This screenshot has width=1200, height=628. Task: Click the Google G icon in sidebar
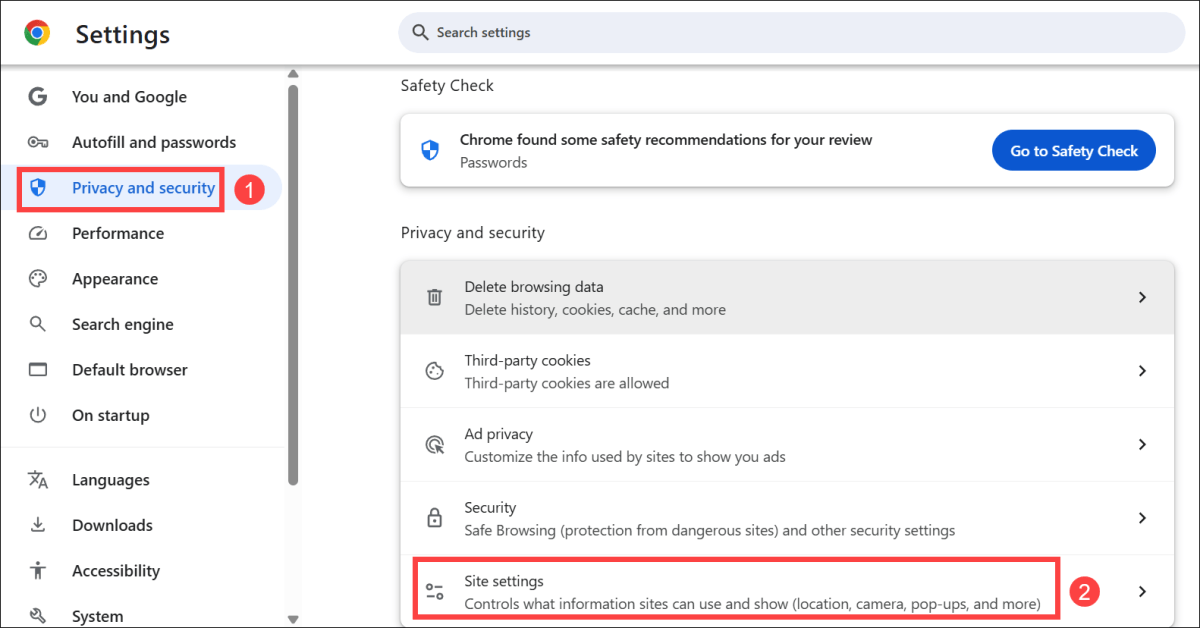(38, 97)
